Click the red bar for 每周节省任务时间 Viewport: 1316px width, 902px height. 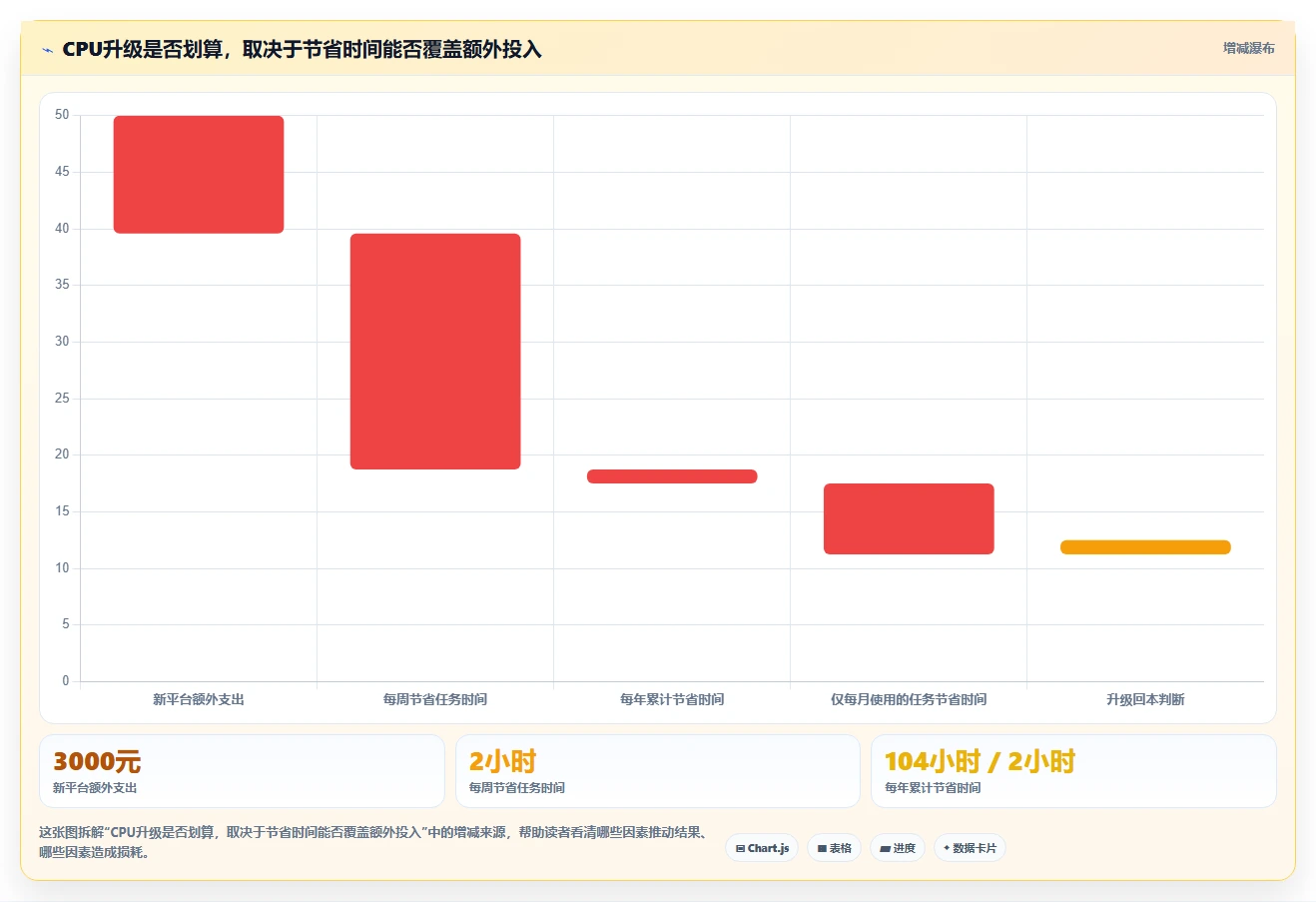tap(435, 352)
